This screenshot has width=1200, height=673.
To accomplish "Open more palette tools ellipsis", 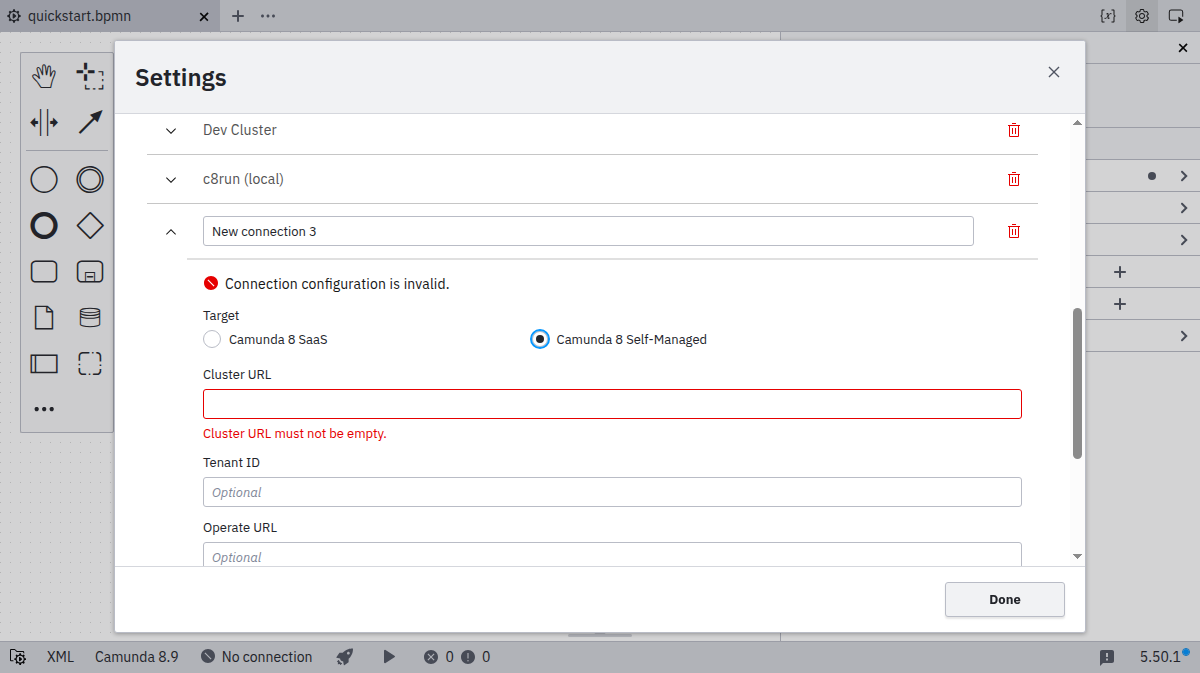I will point(44,409).
